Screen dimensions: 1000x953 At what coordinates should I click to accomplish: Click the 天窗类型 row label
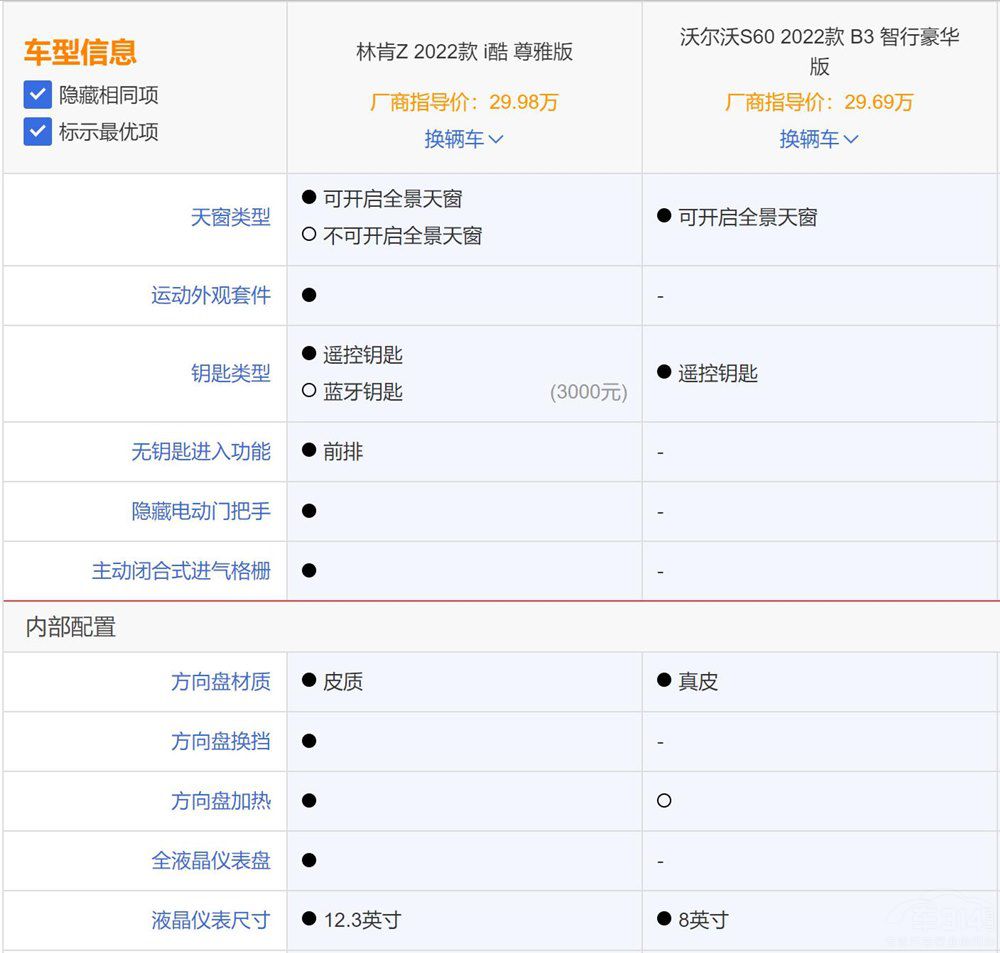point(230,217)
